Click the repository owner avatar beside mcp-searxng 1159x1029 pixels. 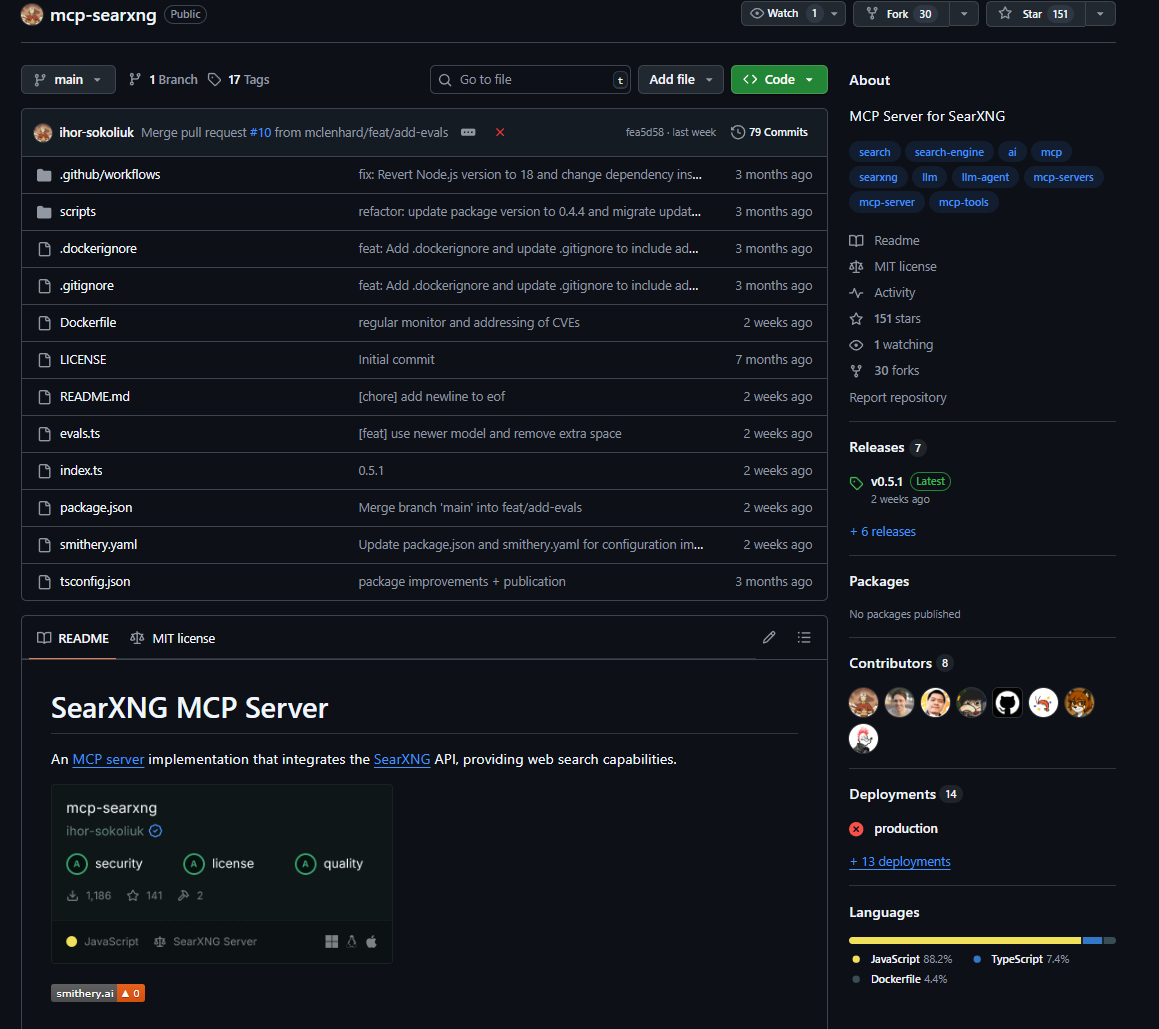(32, 14)
